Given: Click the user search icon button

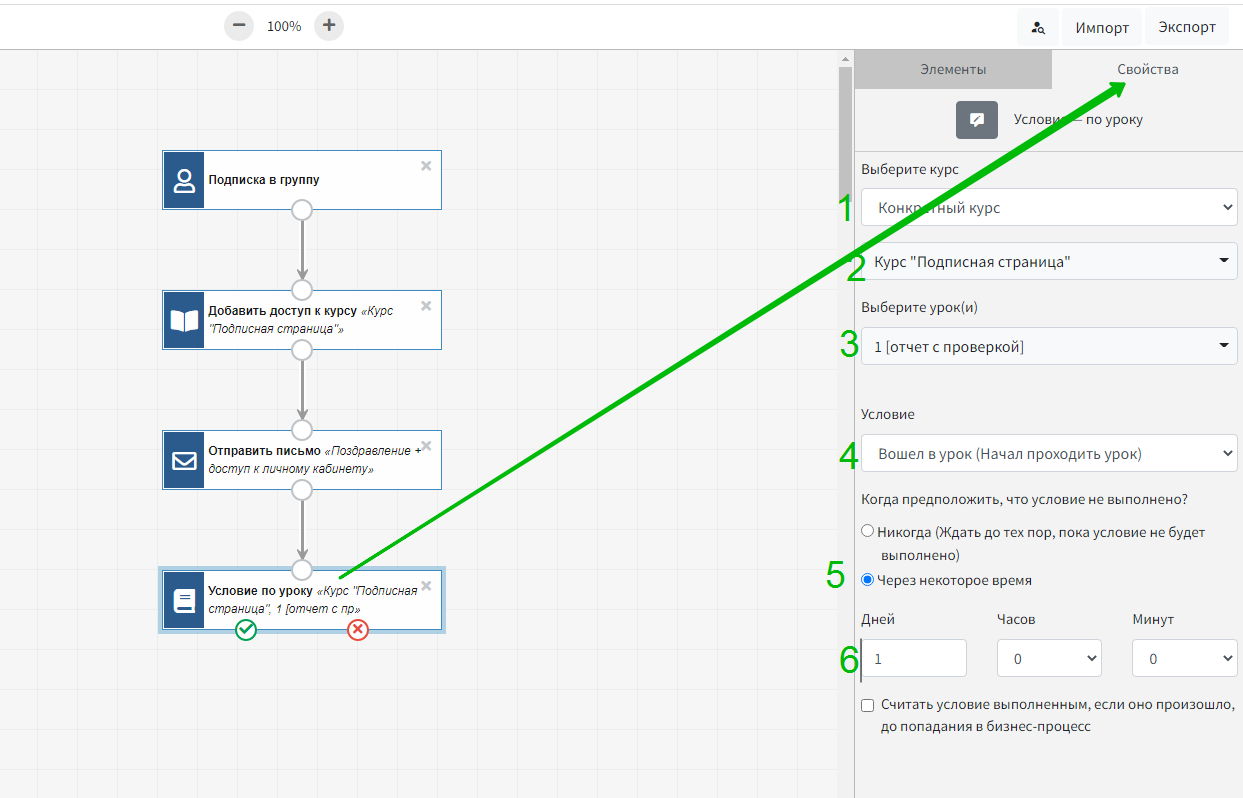Looking at the screenshot, I should tap(1038, 28).
